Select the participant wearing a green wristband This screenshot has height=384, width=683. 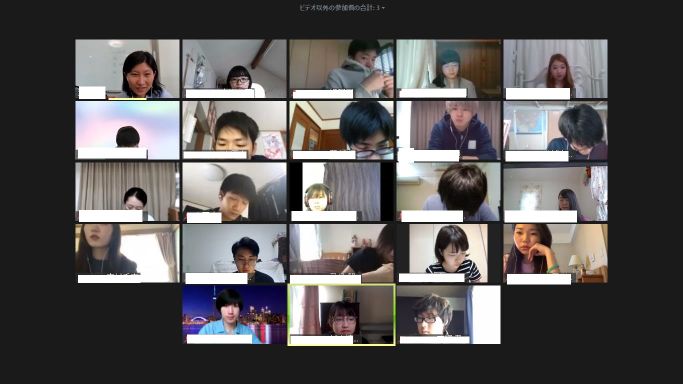point(556,253)
